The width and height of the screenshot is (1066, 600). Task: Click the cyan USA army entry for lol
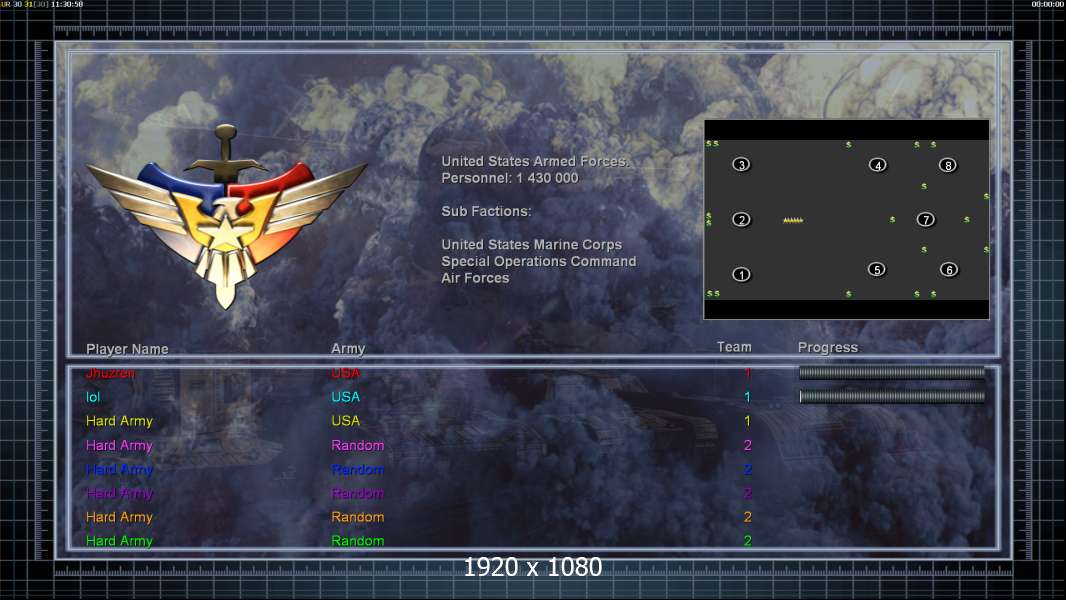(x=345, y=397)
